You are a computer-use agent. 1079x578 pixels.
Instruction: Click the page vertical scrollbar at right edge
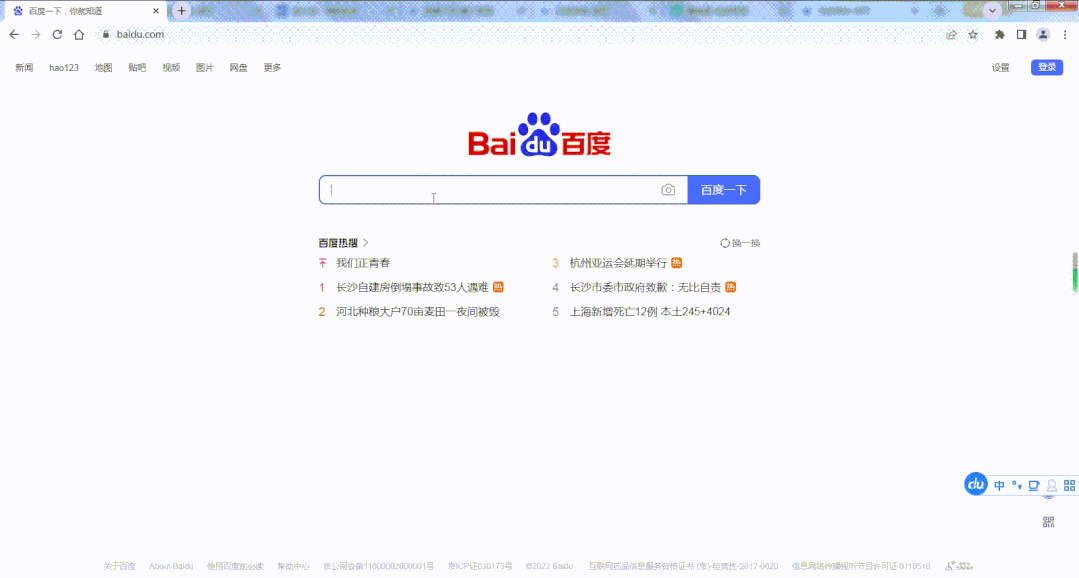(1074, 272)
